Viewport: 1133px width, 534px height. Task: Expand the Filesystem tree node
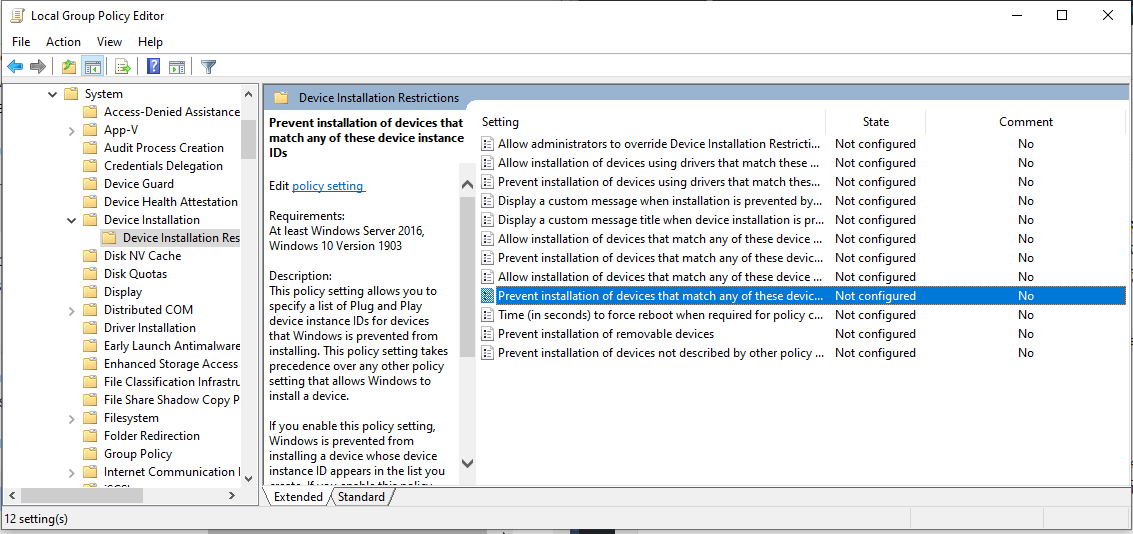tap(72, 418)
